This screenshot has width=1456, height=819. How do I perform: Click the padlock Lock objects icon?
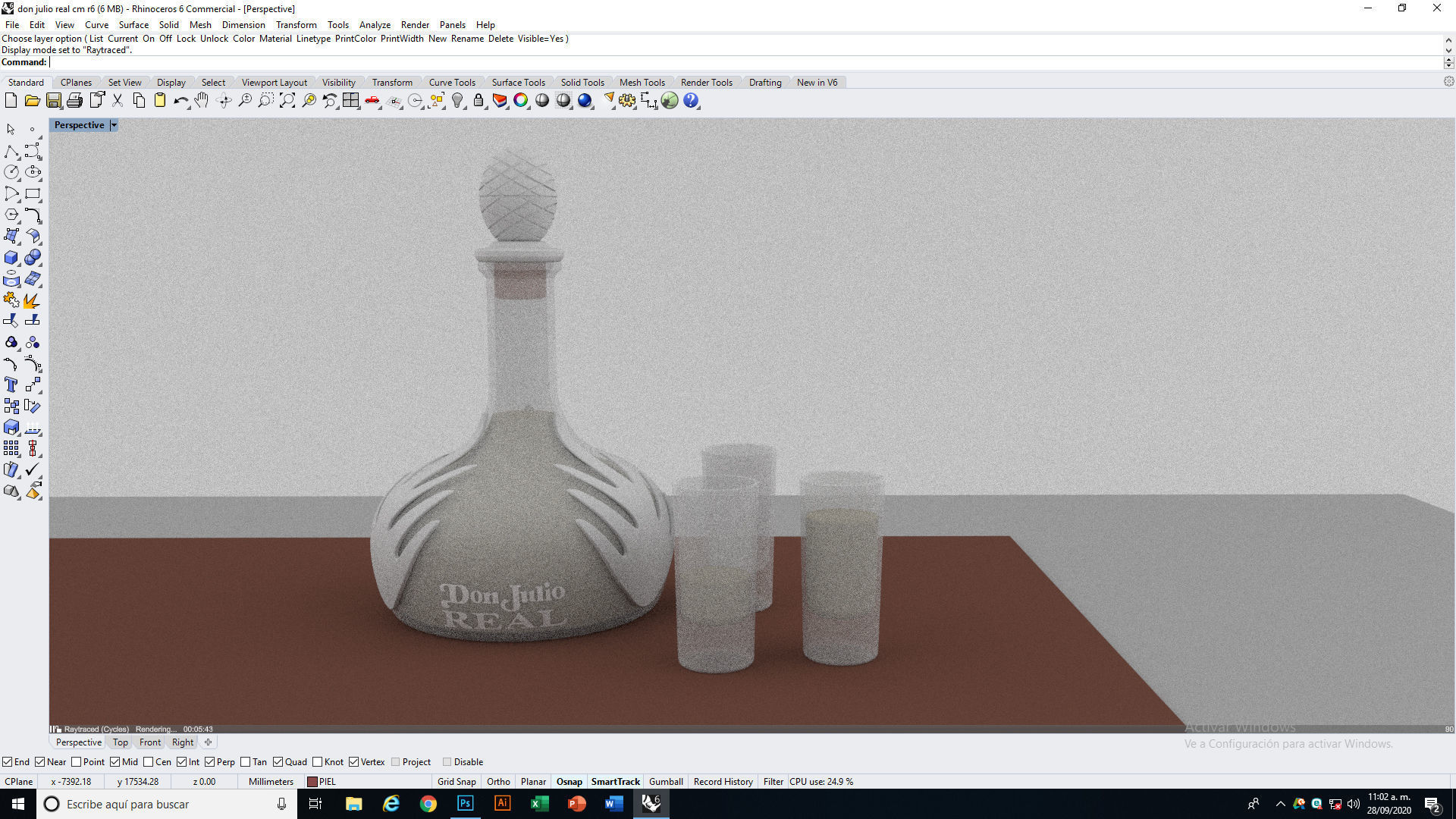[479, 101]
